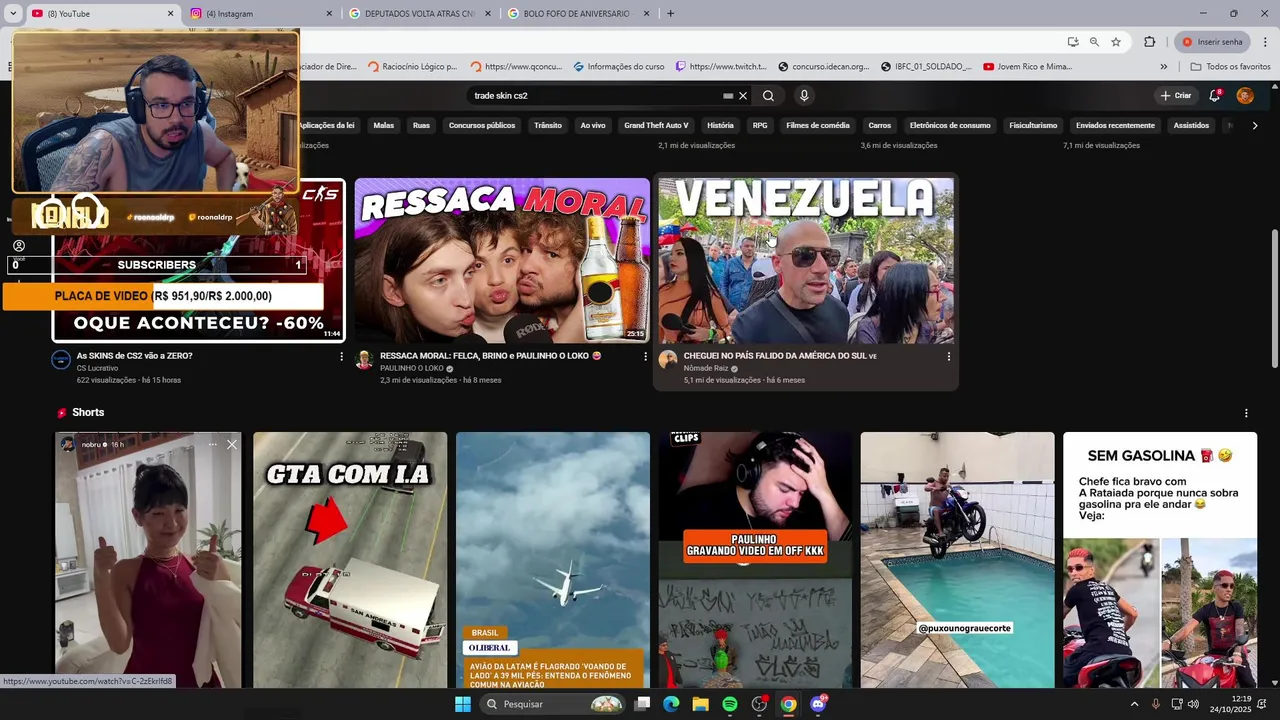The image size is (1280, 720).
Task: Select the 'Fisiculturismo' chip
Action: coord(1033,126)
